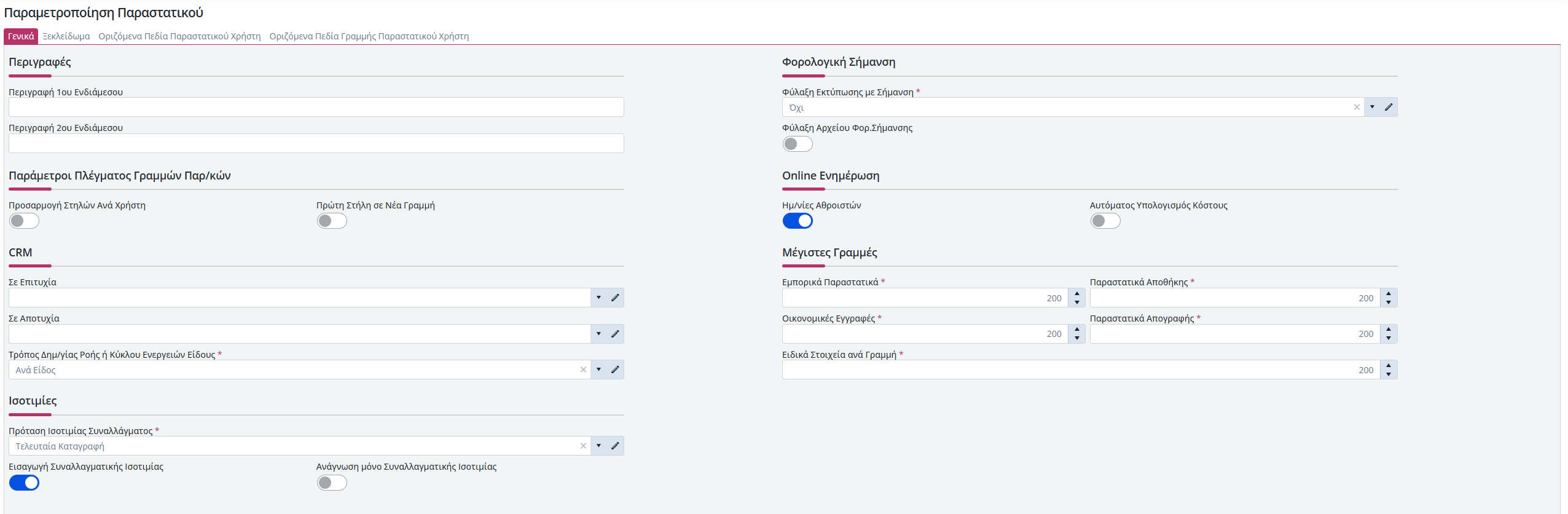The height and width of the screenshot is (514, 1568).
Task: Click the Online Ενημέρωση section heading
Action: click(x=831, y=176)
